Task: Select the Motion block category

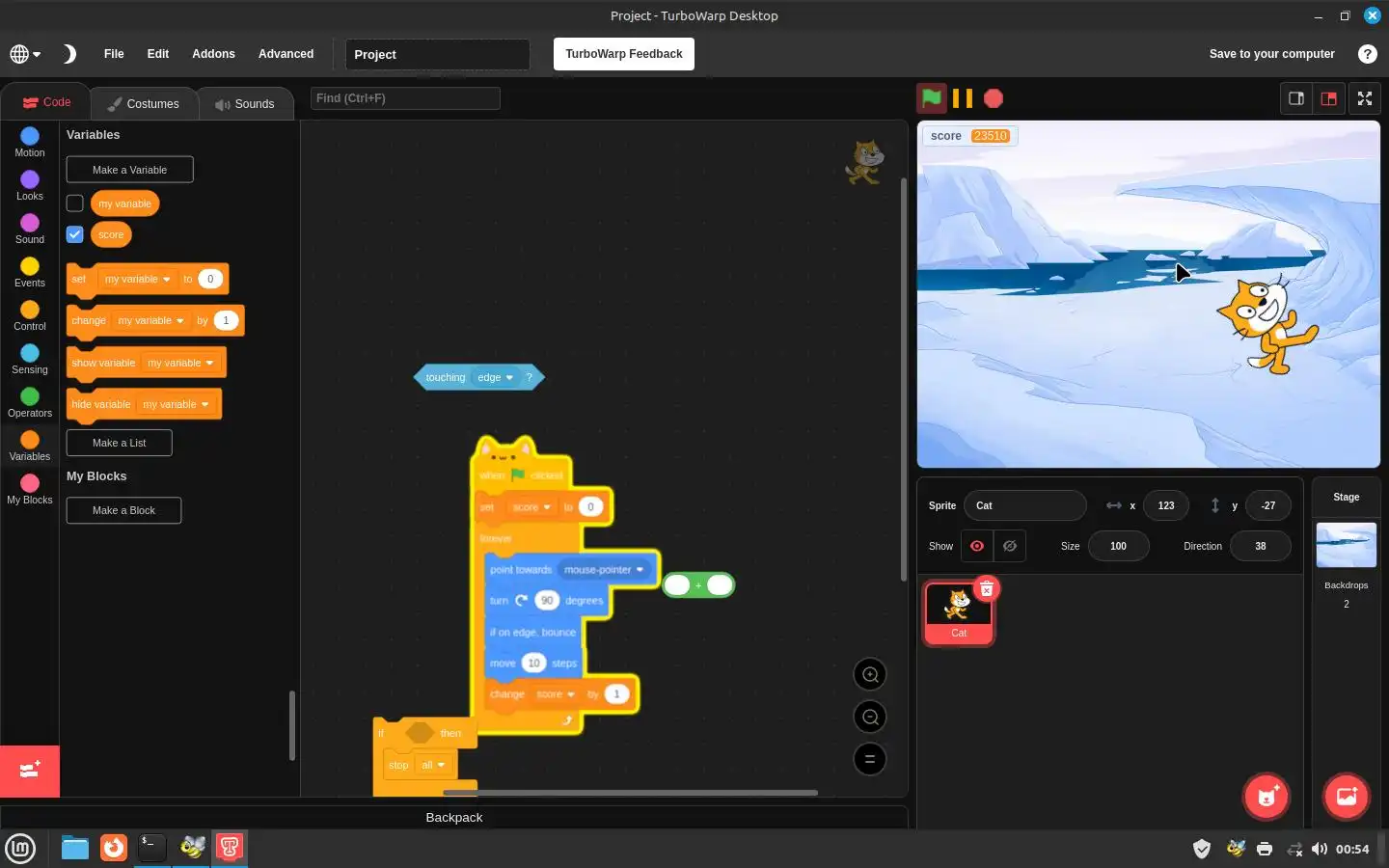Action: tap(30, 143)
